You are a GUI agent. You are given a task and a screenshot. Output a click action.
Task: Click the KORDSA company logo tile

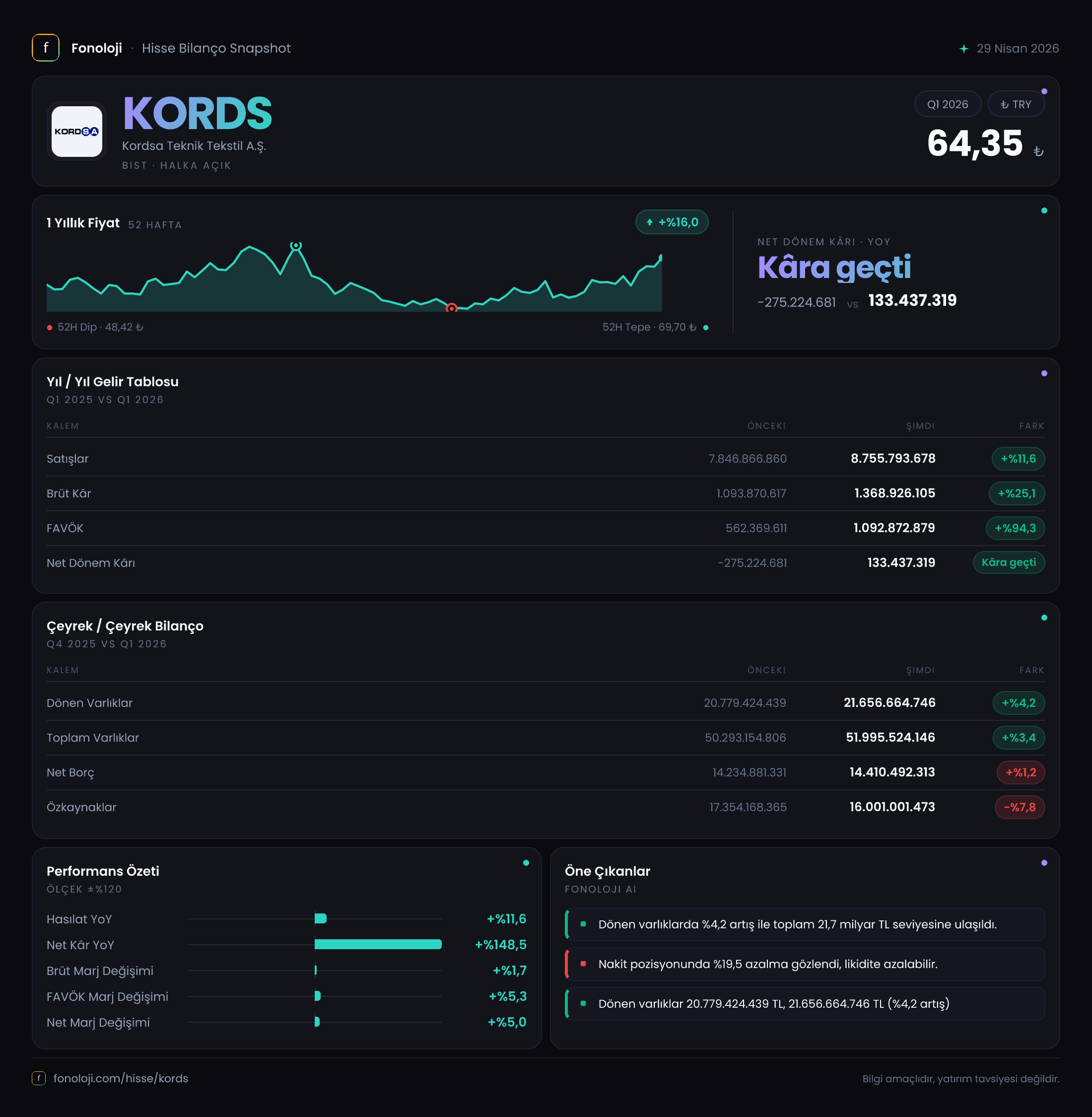(x=77, y=132)
